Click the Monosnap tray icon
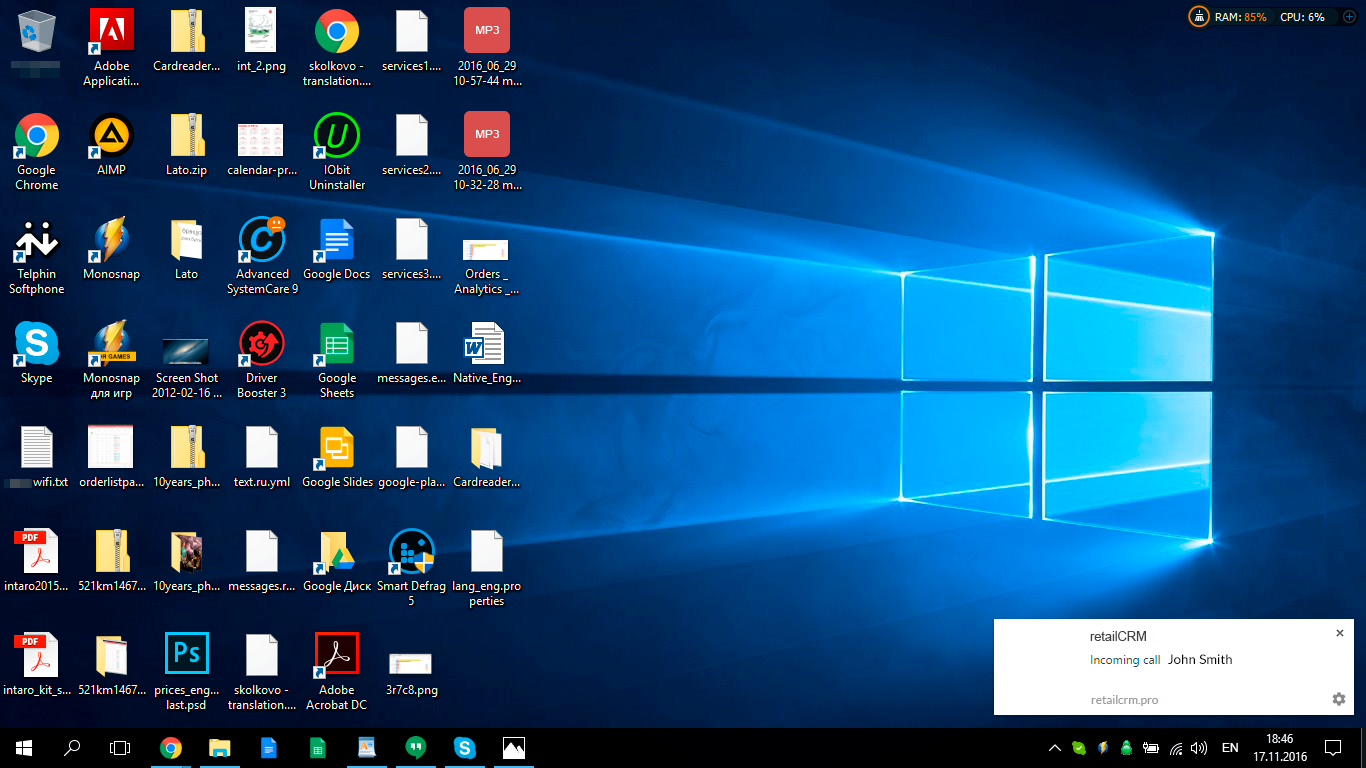Image resolution: width=1366 pixels, height=768 pixels. (x=1103, y=748)
